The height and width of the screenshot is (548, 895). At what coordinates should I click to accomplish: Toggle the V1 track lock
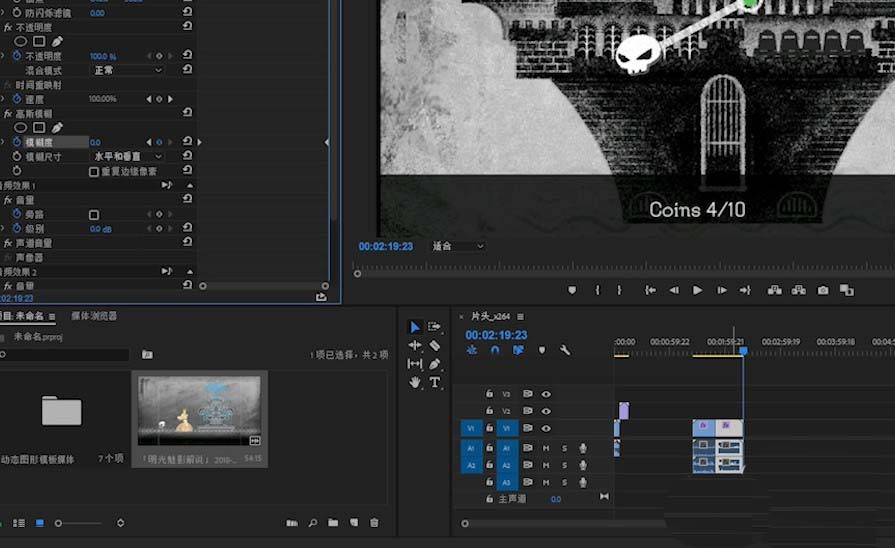point(489,428)
